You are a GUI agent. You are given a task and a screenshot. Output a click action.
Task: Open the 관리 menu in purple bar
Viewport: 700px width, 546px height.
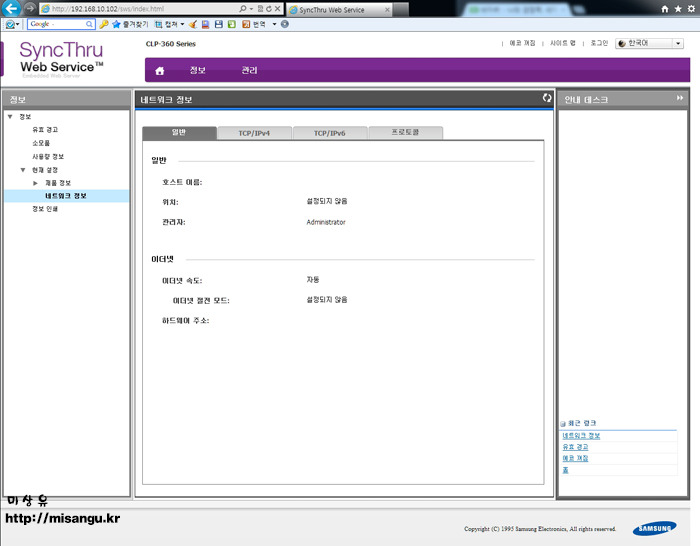(x=249, y=70)
